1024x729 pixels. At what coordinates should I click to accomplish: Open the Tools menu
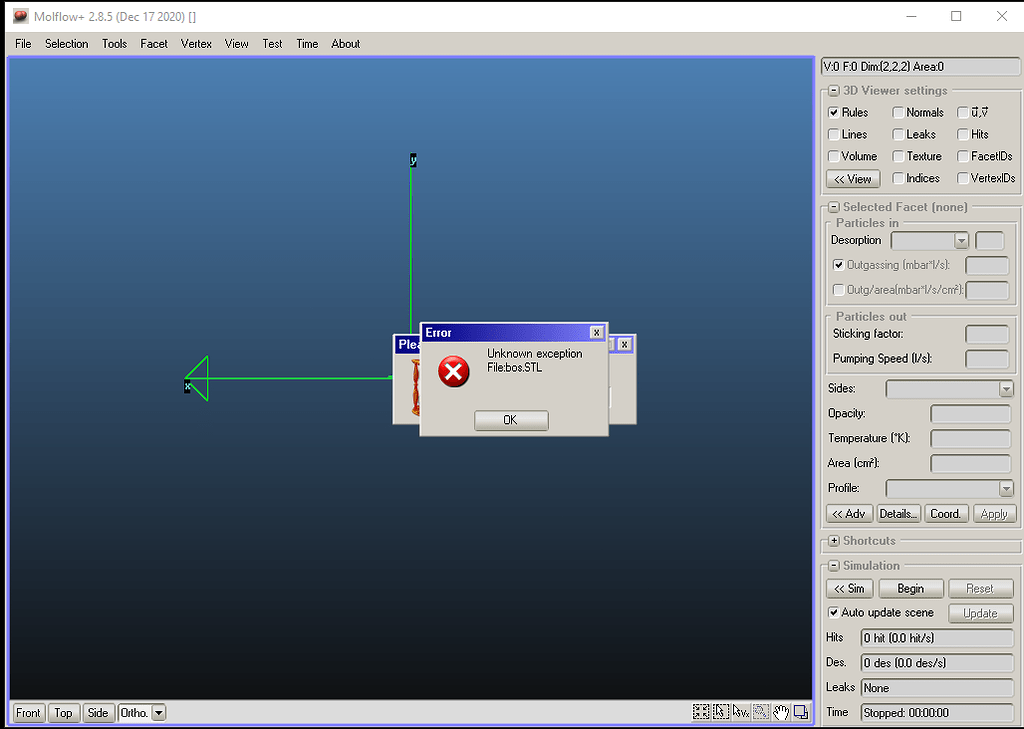coord(114,44)
